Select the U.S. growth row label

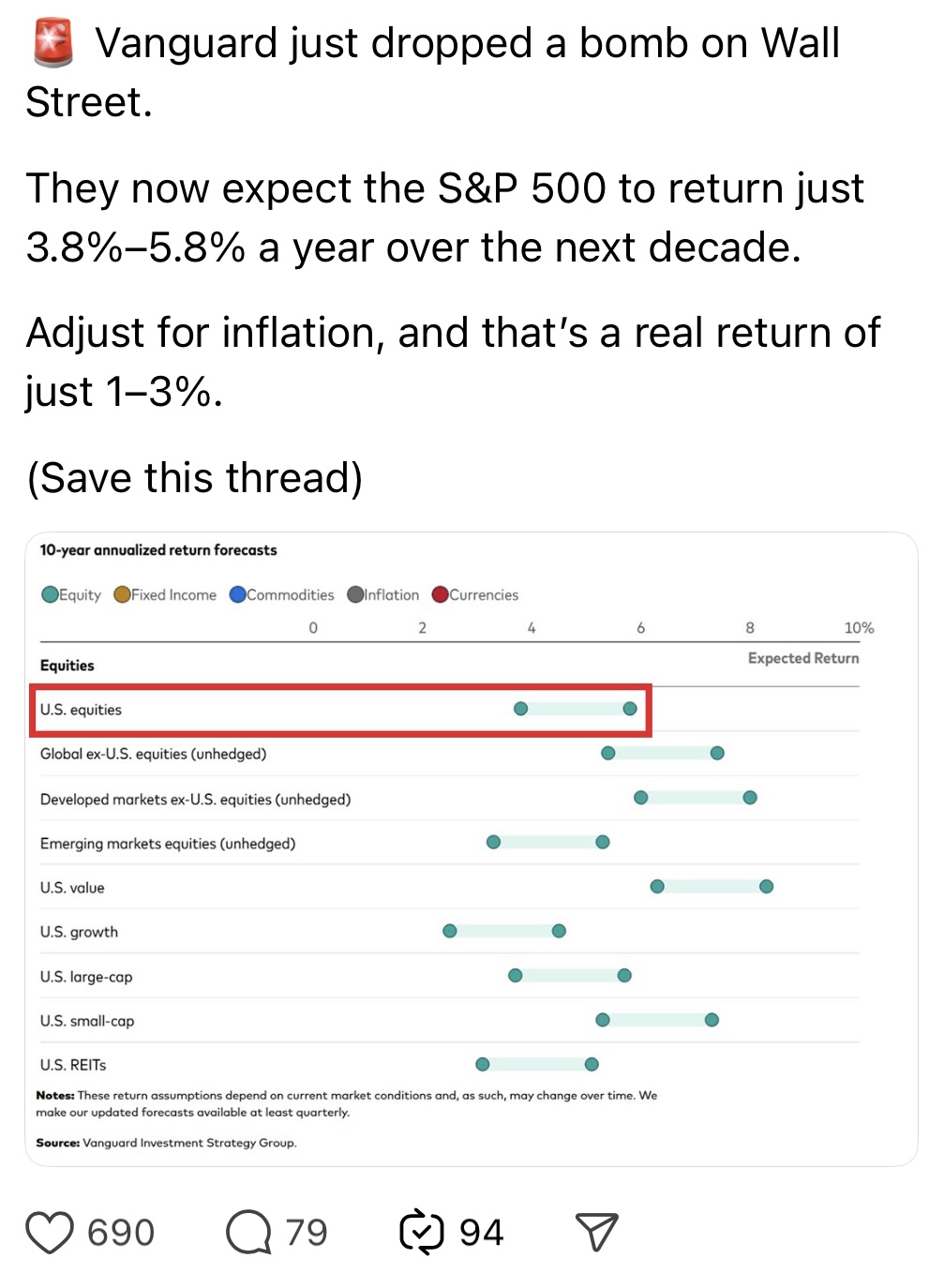(x=79, y=932)
